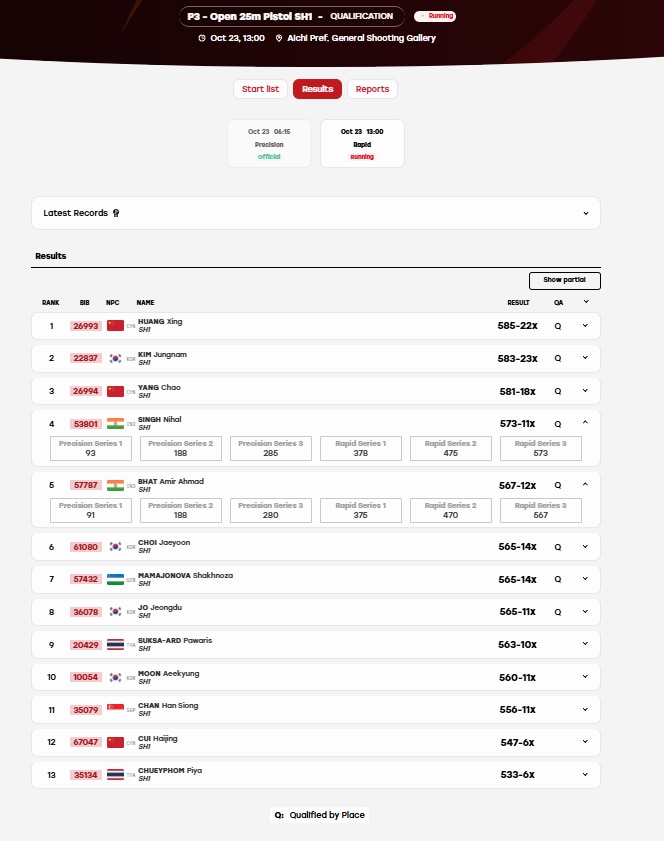664x841 pixels.
Task: Click the QUALIFICATION event title pill
Action: coord(292,17)
